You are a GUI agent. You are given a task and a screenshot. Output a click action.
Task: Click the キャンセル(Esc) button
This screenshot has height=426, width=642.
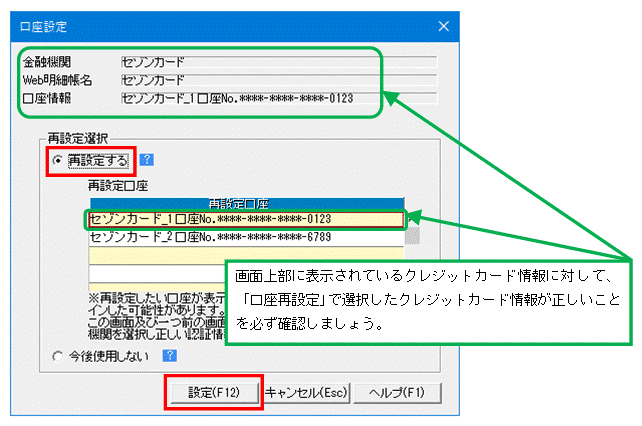pos(306,393)
